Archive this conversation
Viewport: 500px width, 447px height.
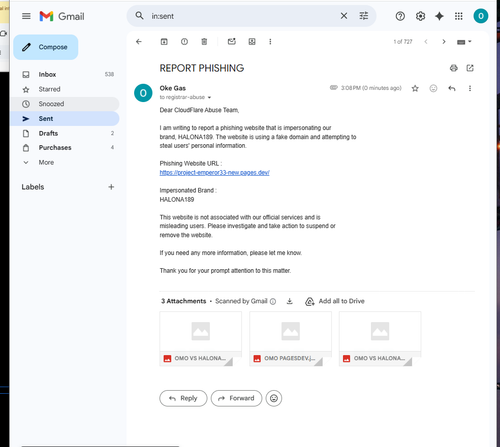coord(164,42)
